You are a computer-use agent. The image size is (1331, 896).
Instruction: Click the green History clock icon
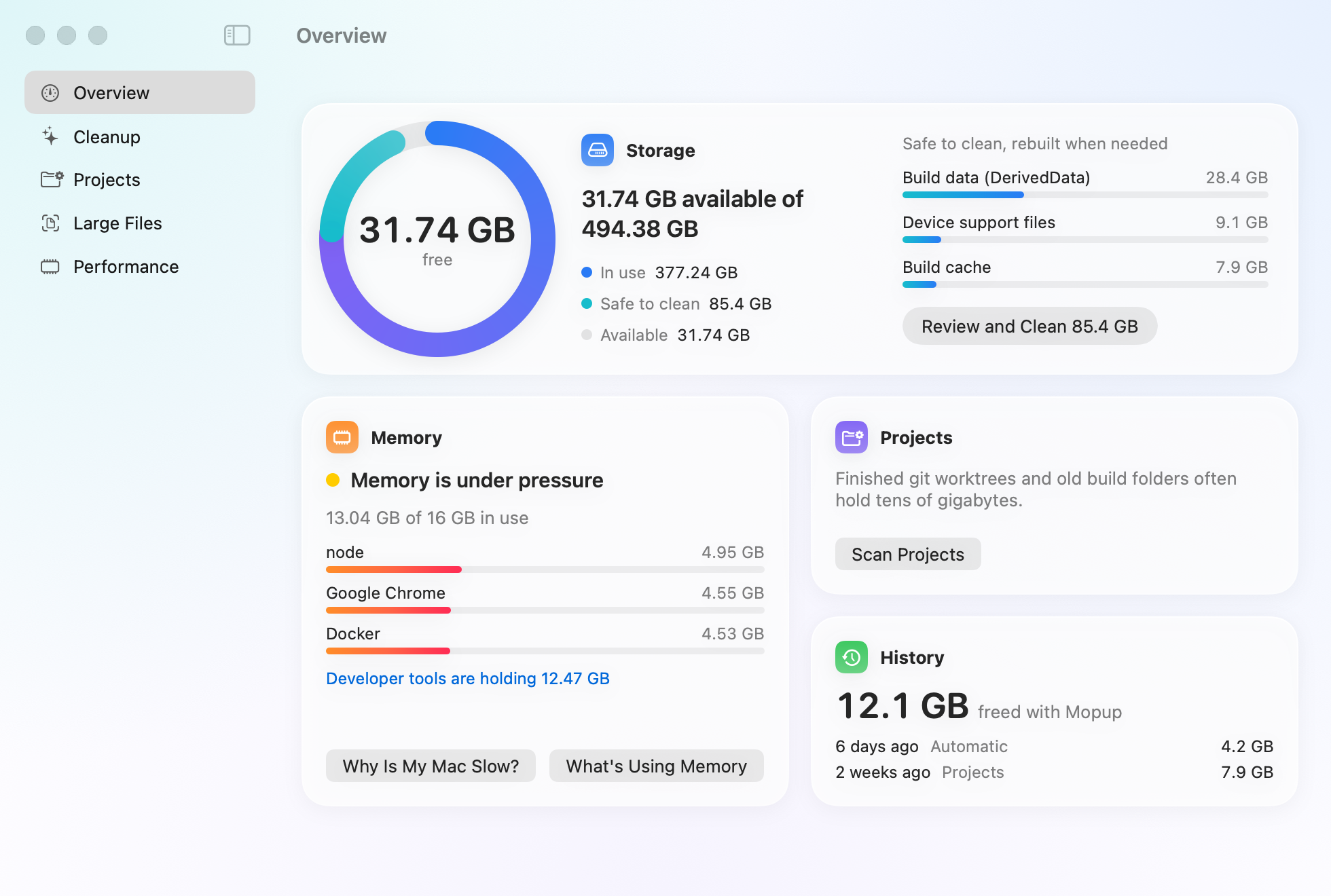pos(852,657)
